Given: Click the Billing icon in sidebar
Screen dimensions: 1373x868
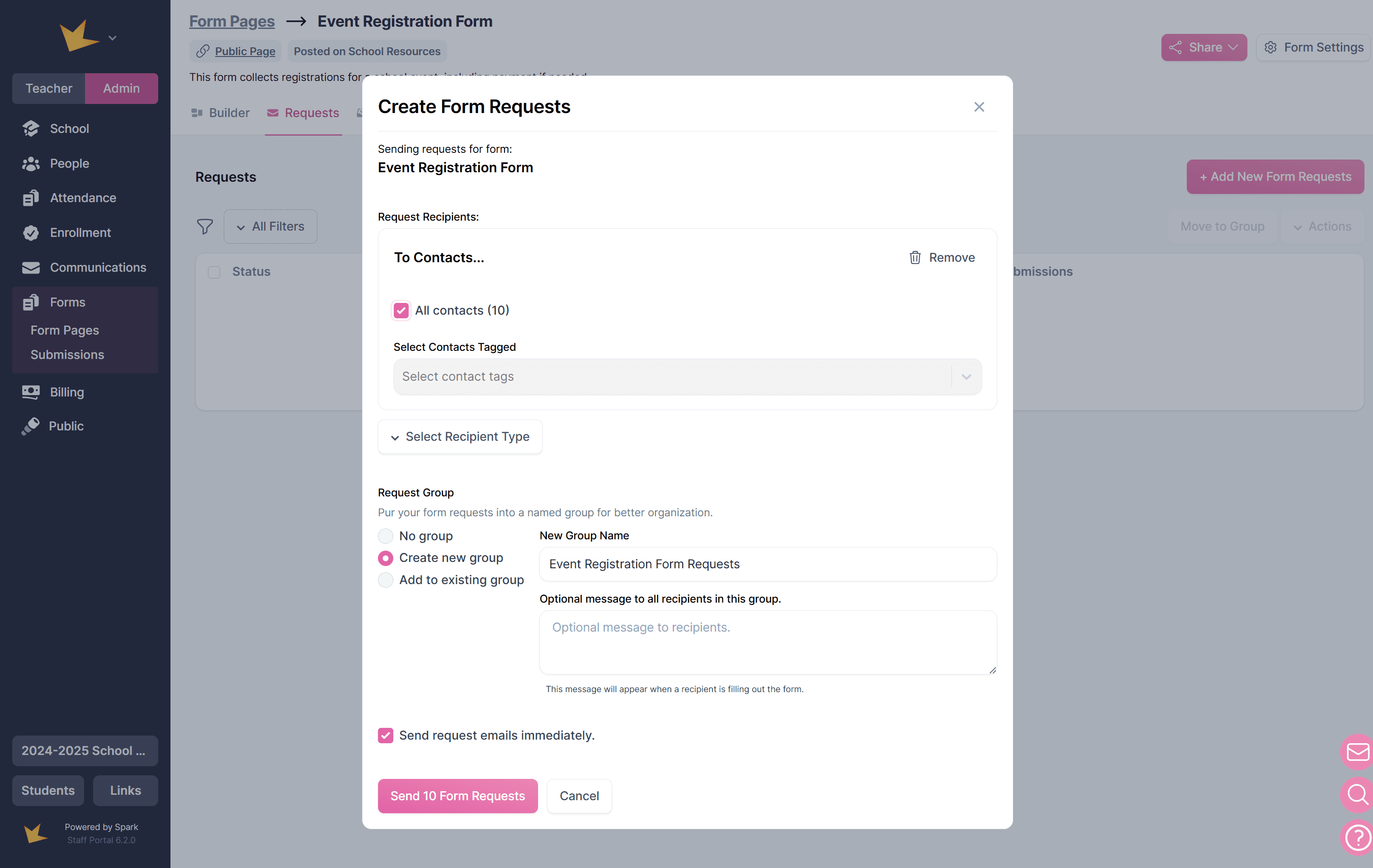Looking at the screenshot, I should pyautogui.click(x=31, y=392).
